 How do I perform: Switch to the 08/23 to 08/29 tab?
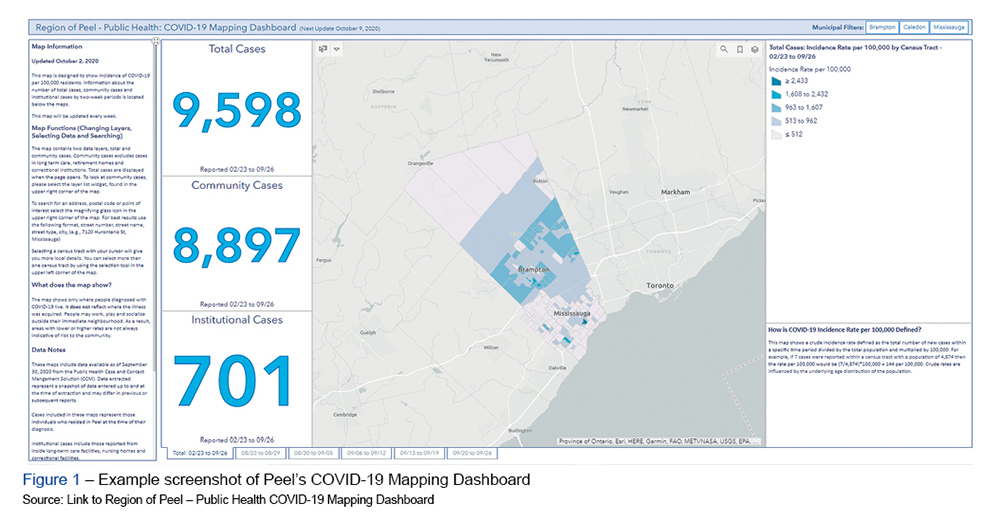pyautogui.click(x=261, y=452)
